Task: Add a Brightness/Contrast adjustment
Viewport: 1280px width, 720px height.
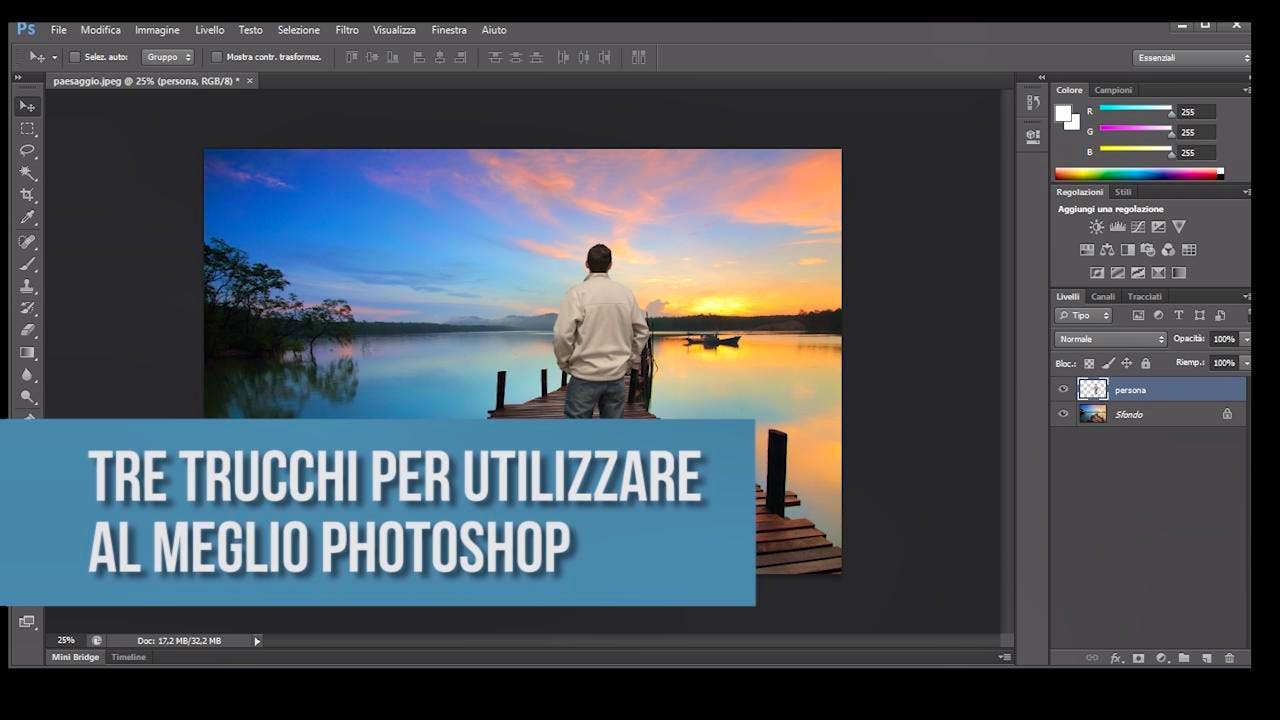Action: click(1097, 228)
